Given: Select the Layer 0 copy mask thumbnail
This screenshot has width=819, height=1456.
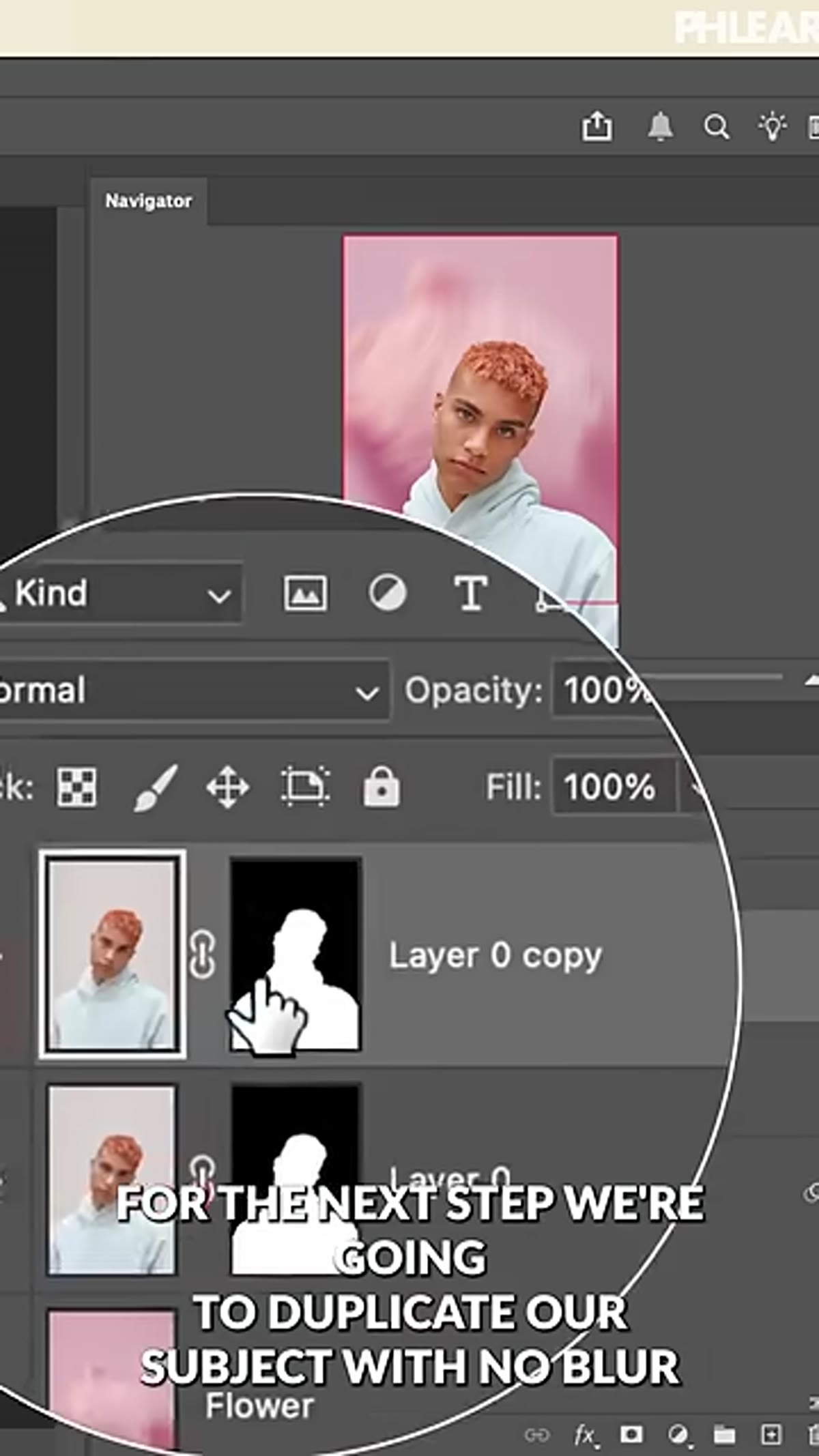Looking at the screenshot, I should point(295,955).
